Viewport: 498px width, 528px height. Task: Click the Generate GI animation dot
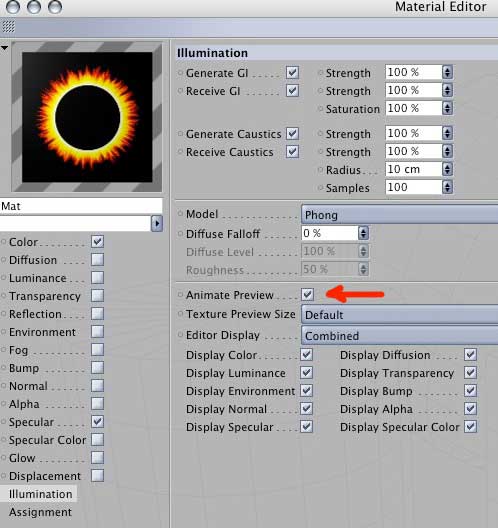point(180,72)
